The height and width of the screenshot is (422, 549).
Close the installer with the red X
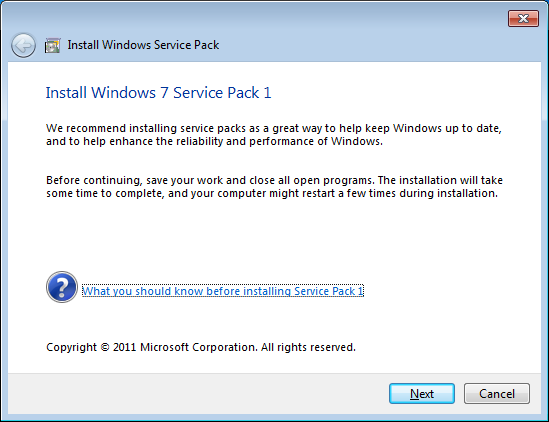tap(523, 18)
